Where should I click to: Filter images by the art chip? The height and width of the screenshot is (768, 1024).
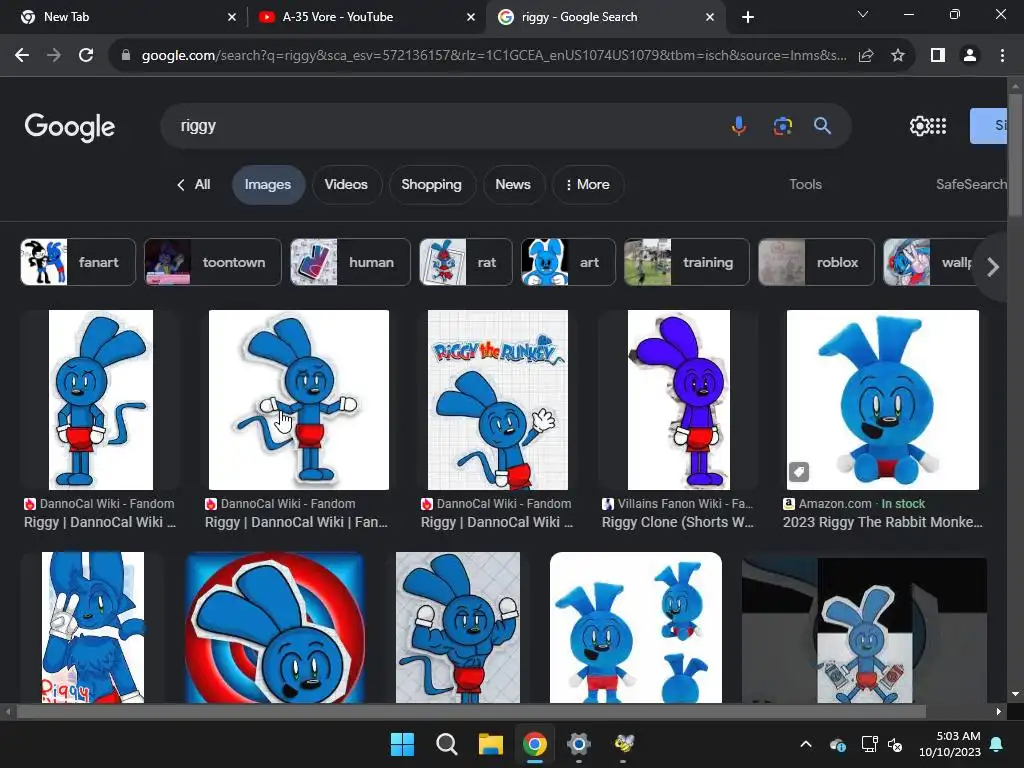[568, 262]
